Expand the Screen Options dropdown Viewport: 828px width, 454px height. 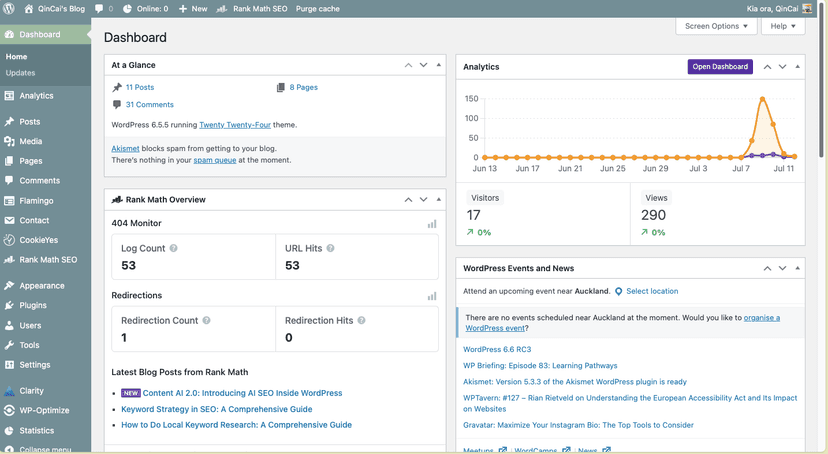click(x=716, y=26)
